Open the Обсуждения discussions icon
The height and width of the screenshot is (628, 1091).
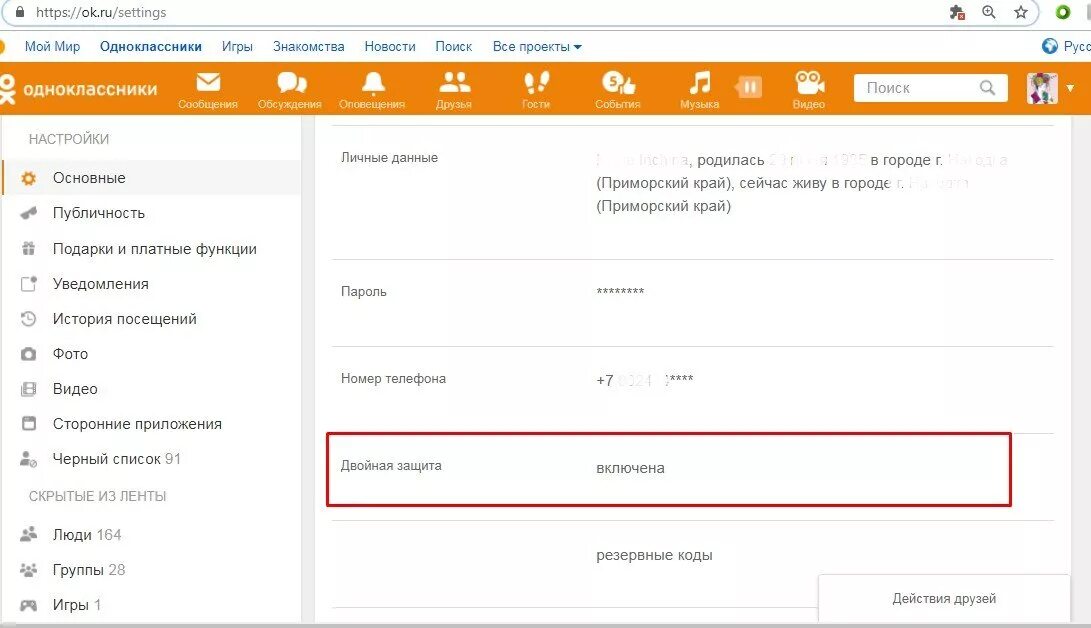pos(290,90)
